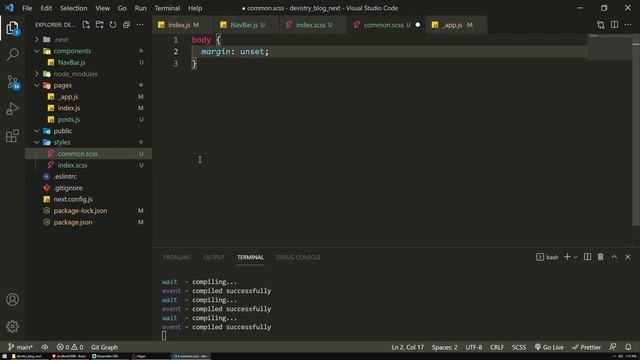
Task: Change language mode SCSS
Action: pyautogui.click(x=519, y=347)
